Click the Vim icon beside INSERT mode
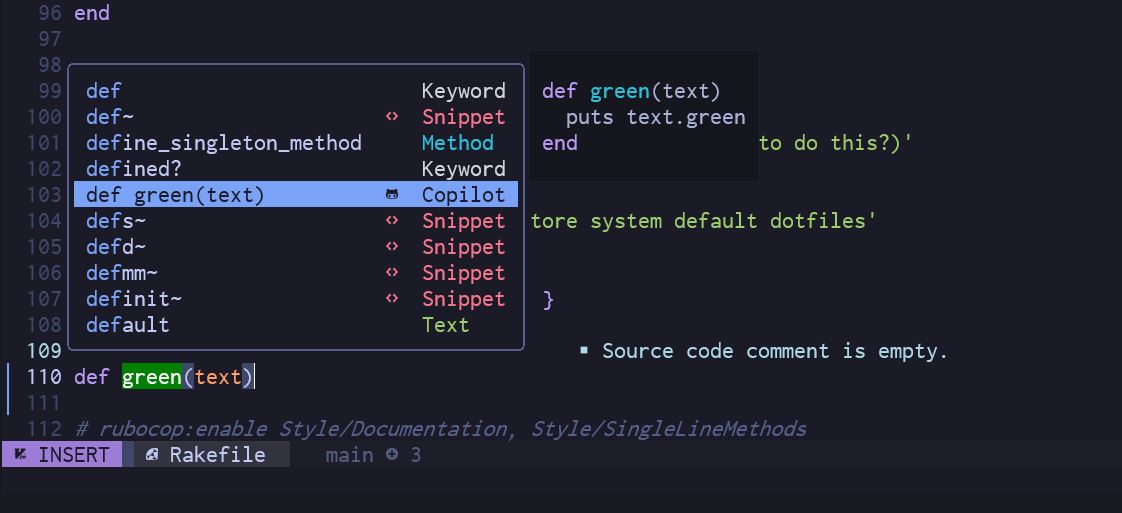Viewport: 1122px width, 513px height. (20, 455)
